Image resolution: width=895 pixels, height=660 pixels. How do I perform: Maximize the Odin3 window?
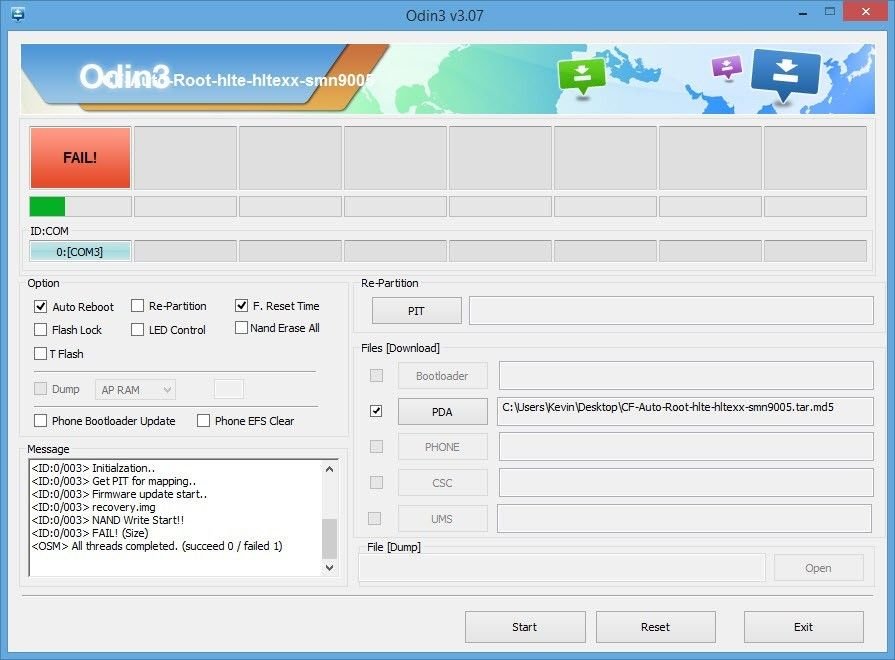click(830, 12)
